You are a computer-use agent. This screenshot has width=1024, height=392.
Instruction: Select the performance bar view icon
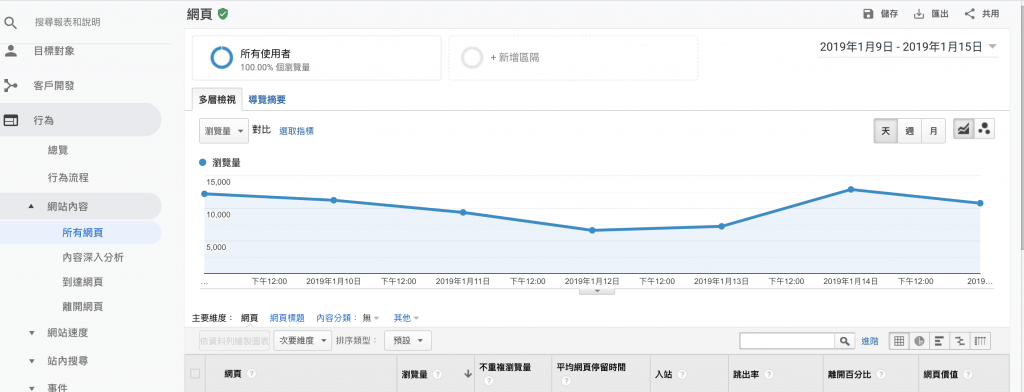pyautogui.click(x=940, y=340)
